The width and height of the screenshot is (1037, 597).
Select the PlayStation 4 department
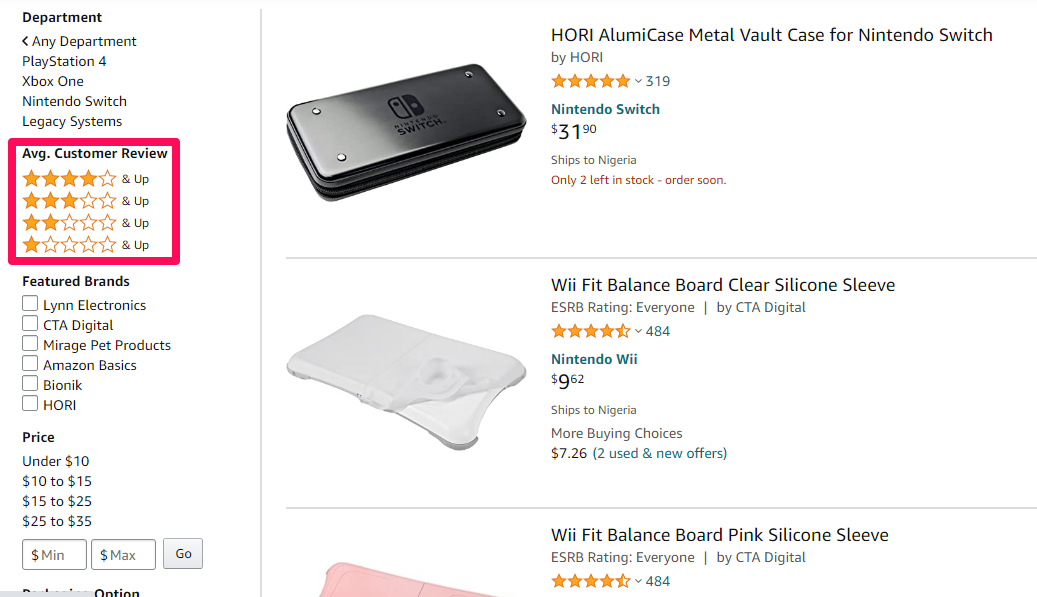tap(63, 61)
